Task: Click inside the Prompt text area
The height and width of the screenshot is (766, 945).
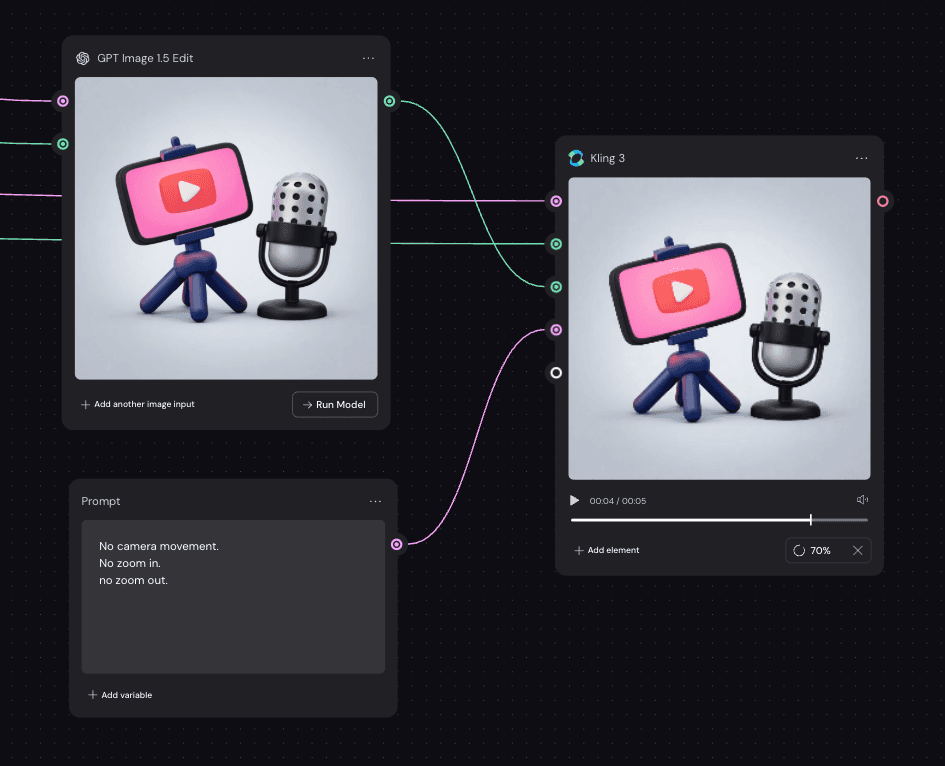Action: click(233, 597)
